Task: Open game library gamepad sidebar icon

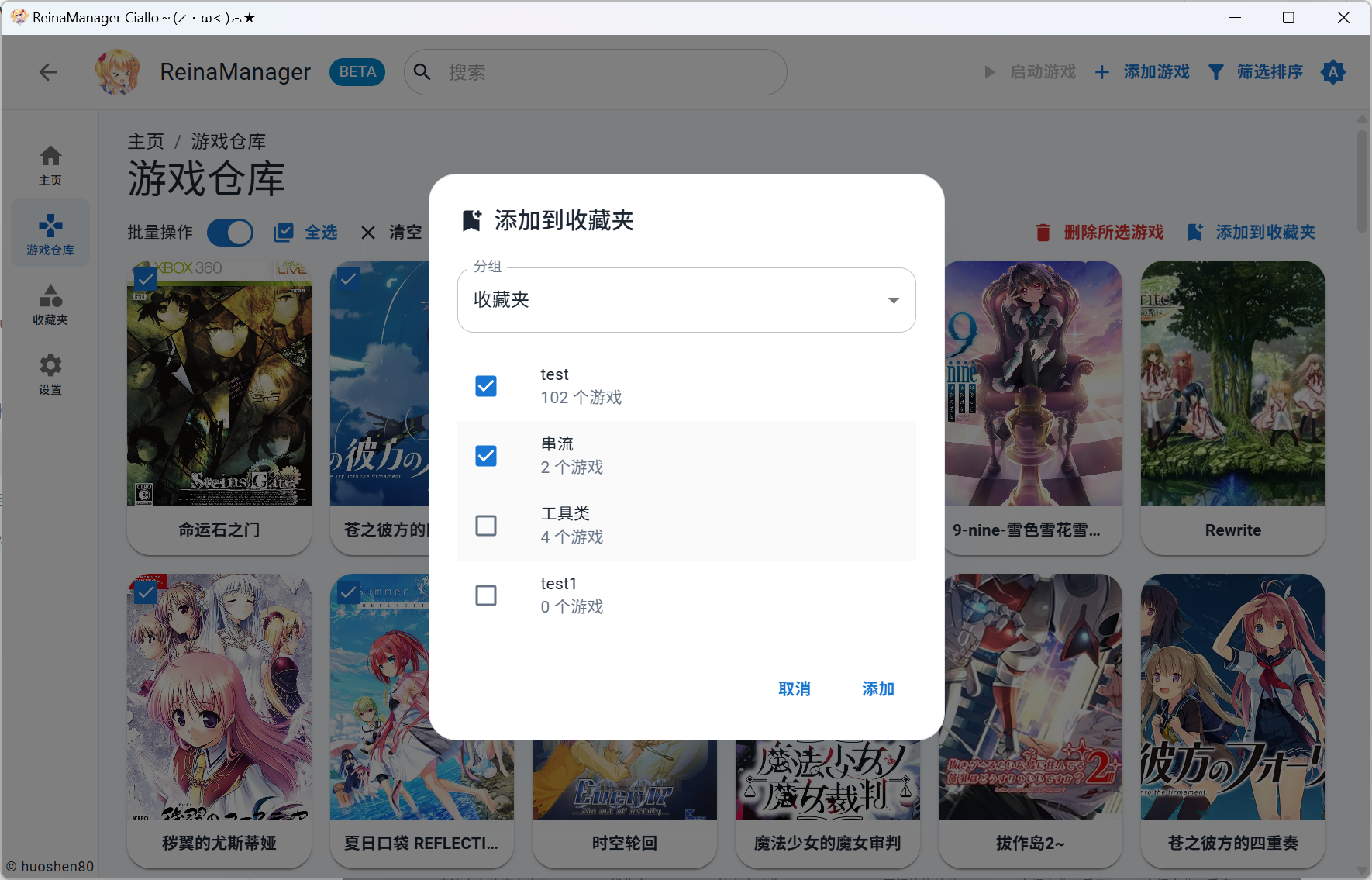Action: click(50, 226)
